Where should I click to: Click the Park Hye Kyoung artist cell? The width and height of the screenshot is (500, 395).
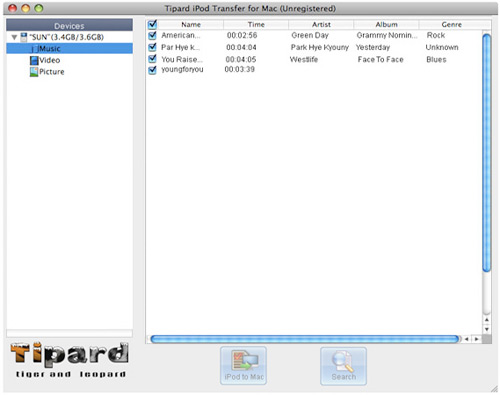(320, 47)
